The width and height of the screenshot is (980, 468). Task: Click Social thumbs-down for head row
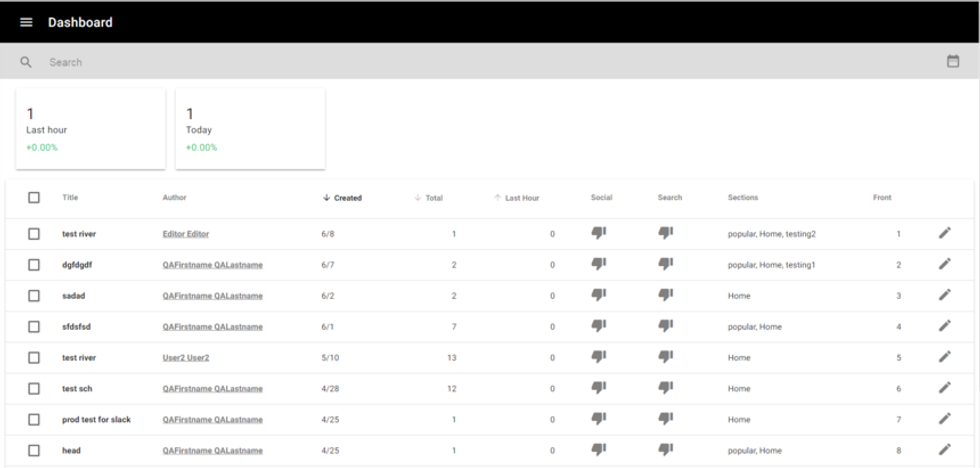point(599,450)
